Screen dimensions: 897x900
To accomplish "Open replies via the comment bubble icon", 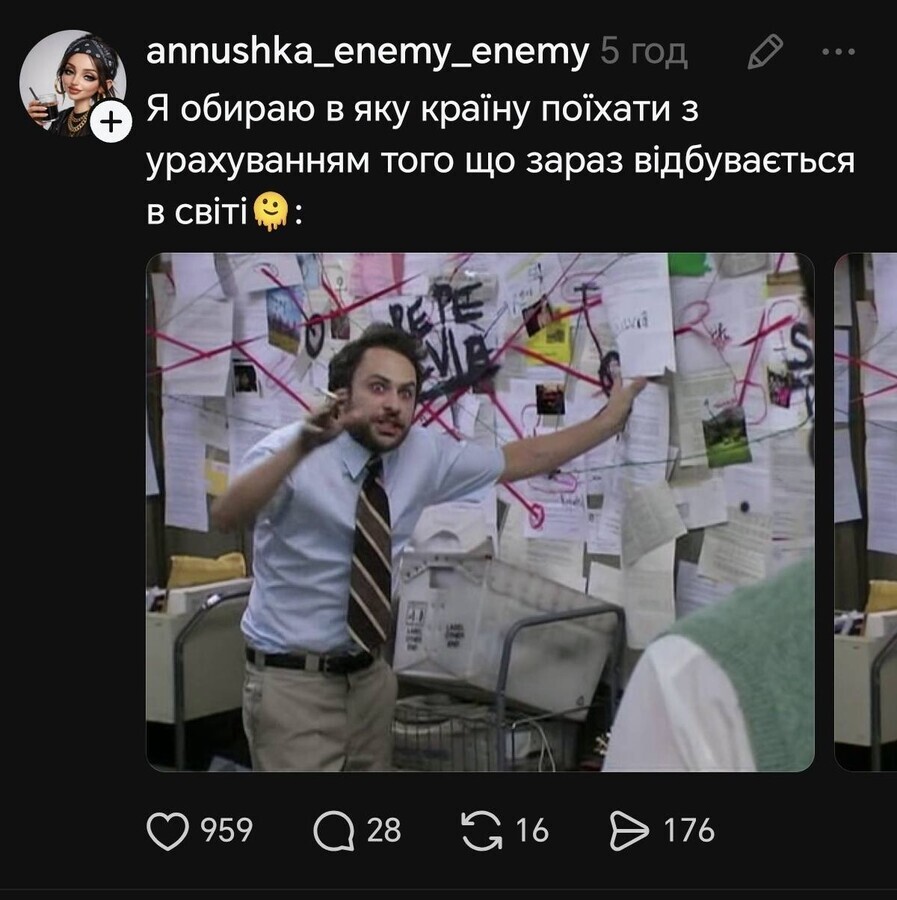I will point(333,831).
